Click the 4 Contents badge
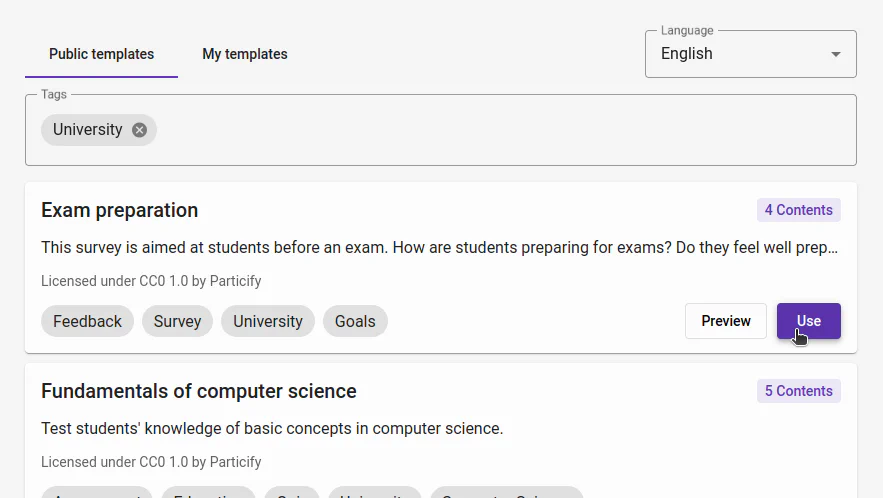This screenshot has height=498, width=883. (798, 210)
